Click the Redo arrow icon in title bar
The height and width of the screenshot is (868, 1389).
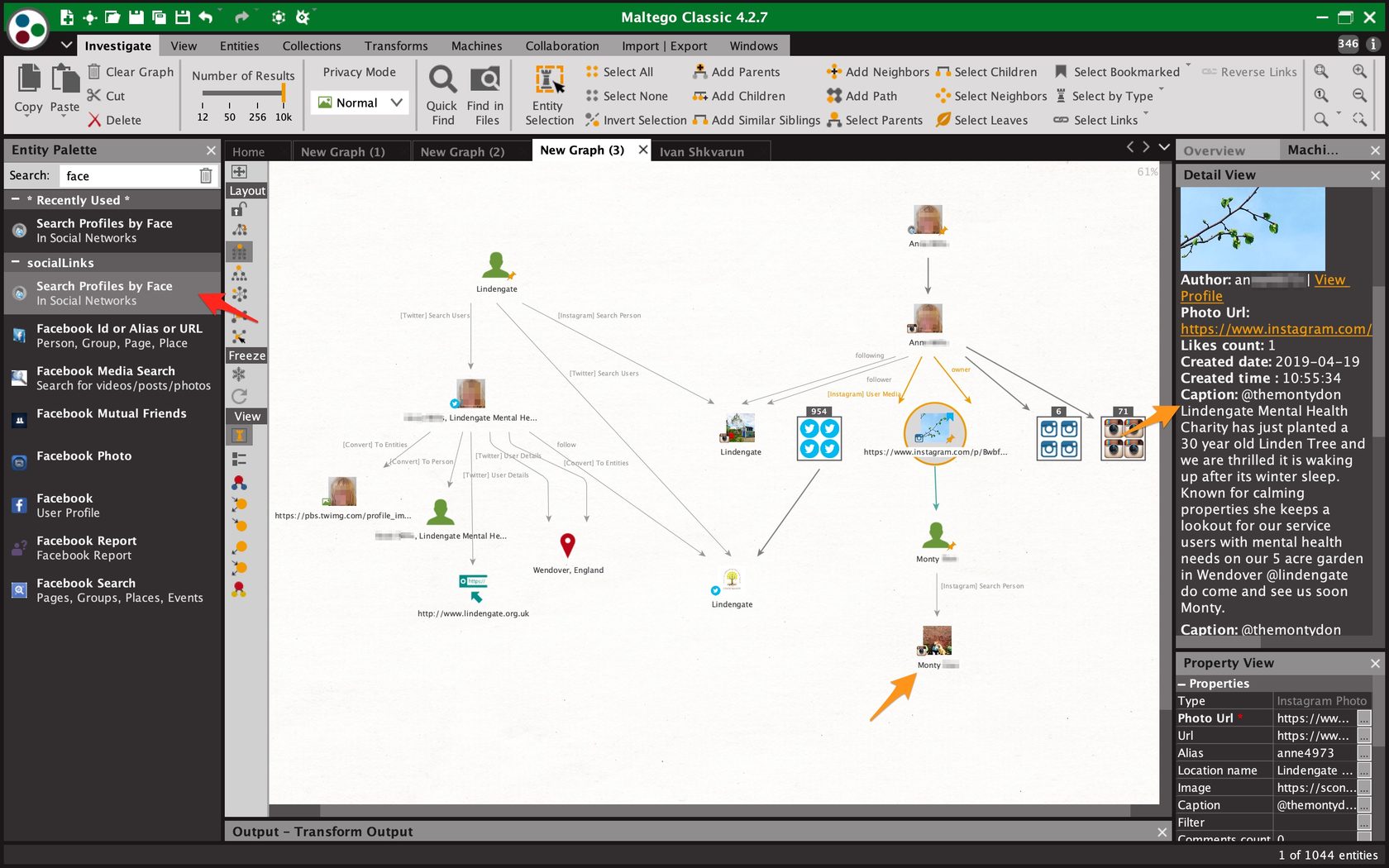[241, 17]
